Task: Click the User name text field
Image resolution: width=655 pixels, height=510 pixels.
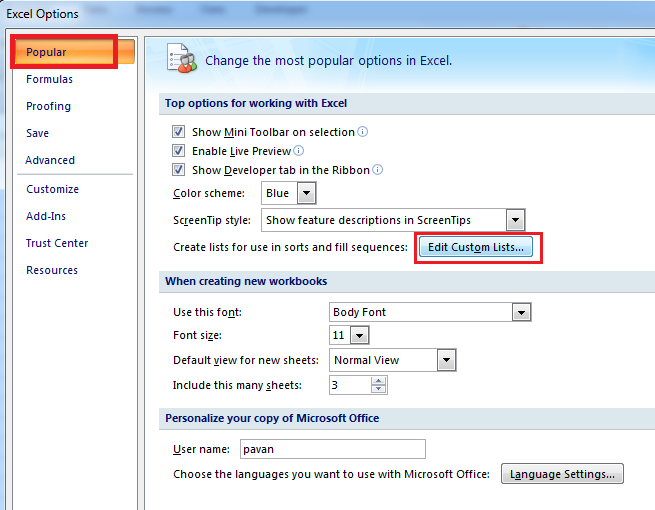Action: click(333, 449)
